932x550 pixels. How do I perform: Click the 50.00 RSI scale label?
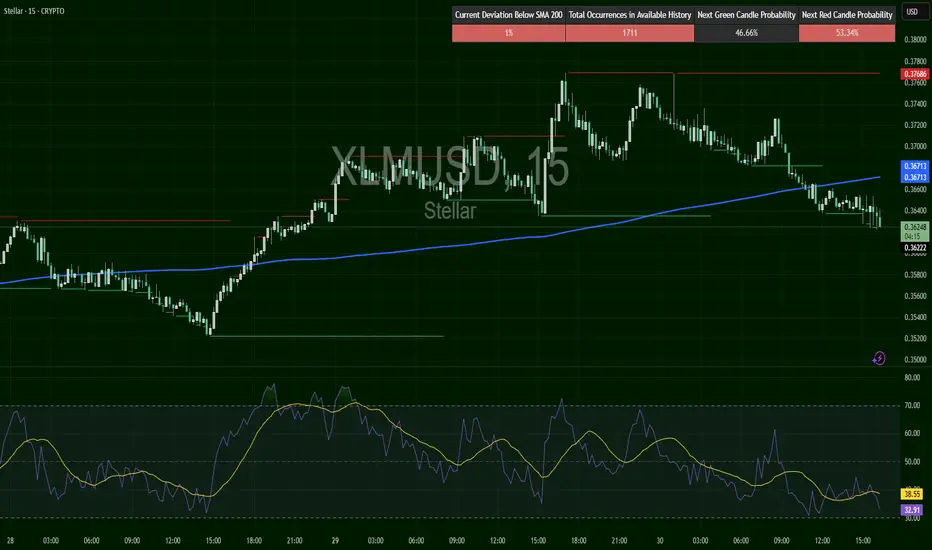coord(912,461)
